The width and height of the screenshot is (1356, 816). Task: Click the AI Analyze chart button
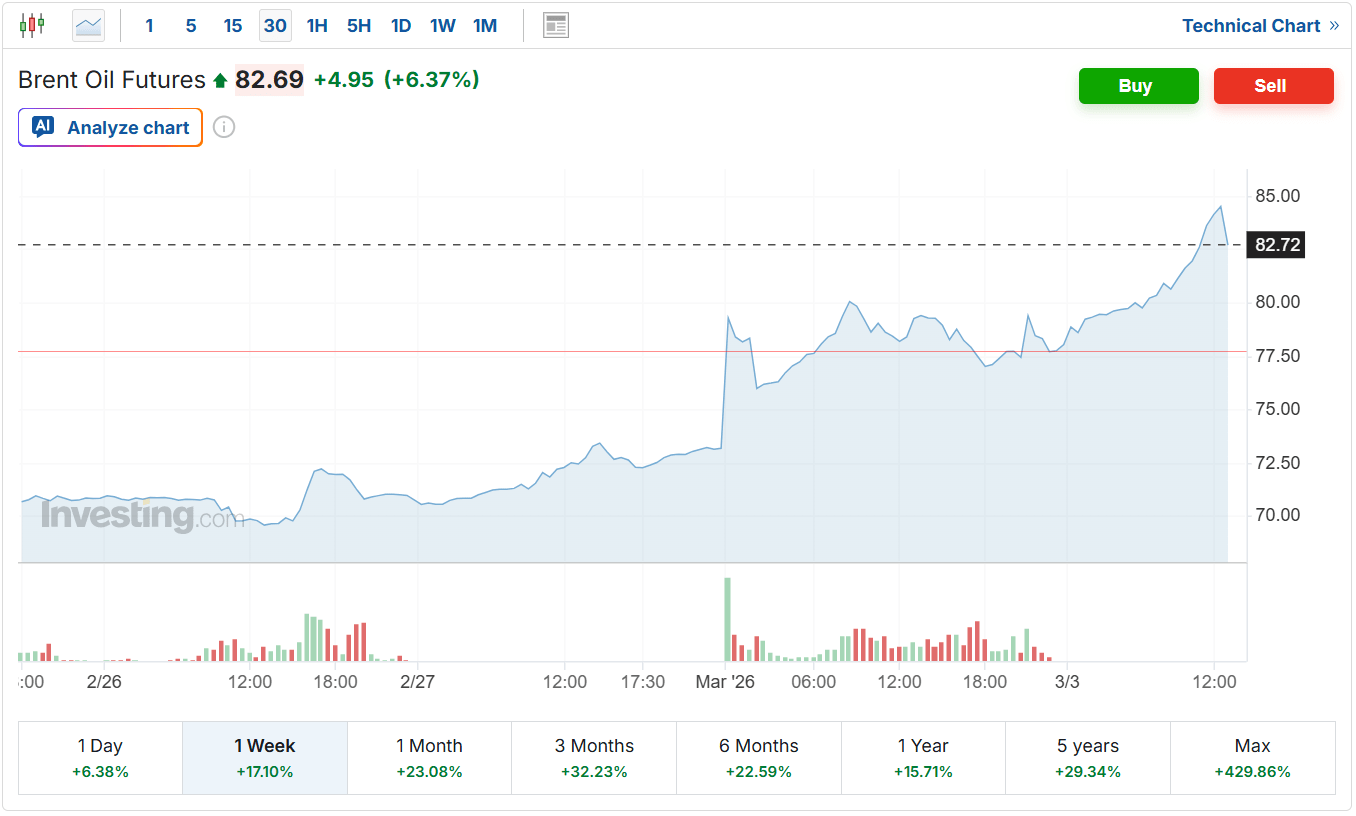coord(111,127)
